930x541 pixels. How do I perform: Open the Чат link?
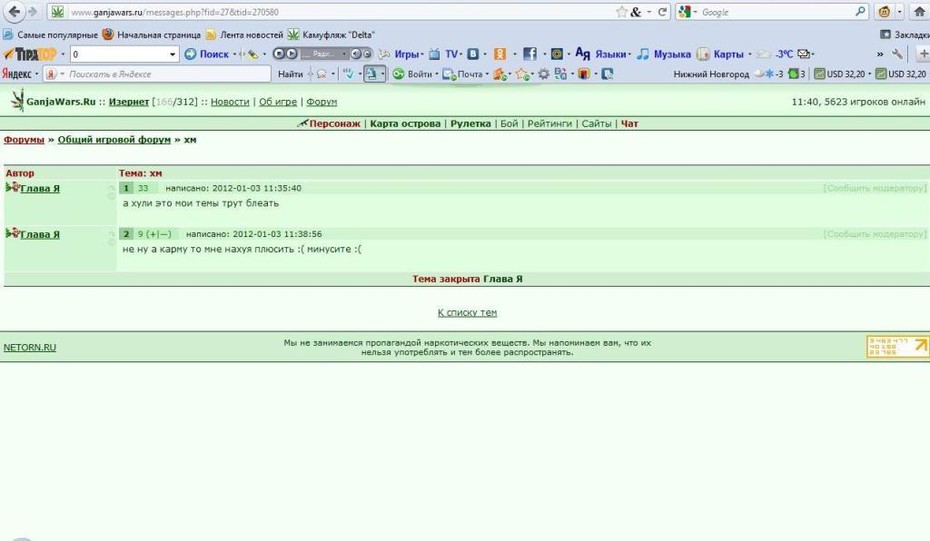629,124
